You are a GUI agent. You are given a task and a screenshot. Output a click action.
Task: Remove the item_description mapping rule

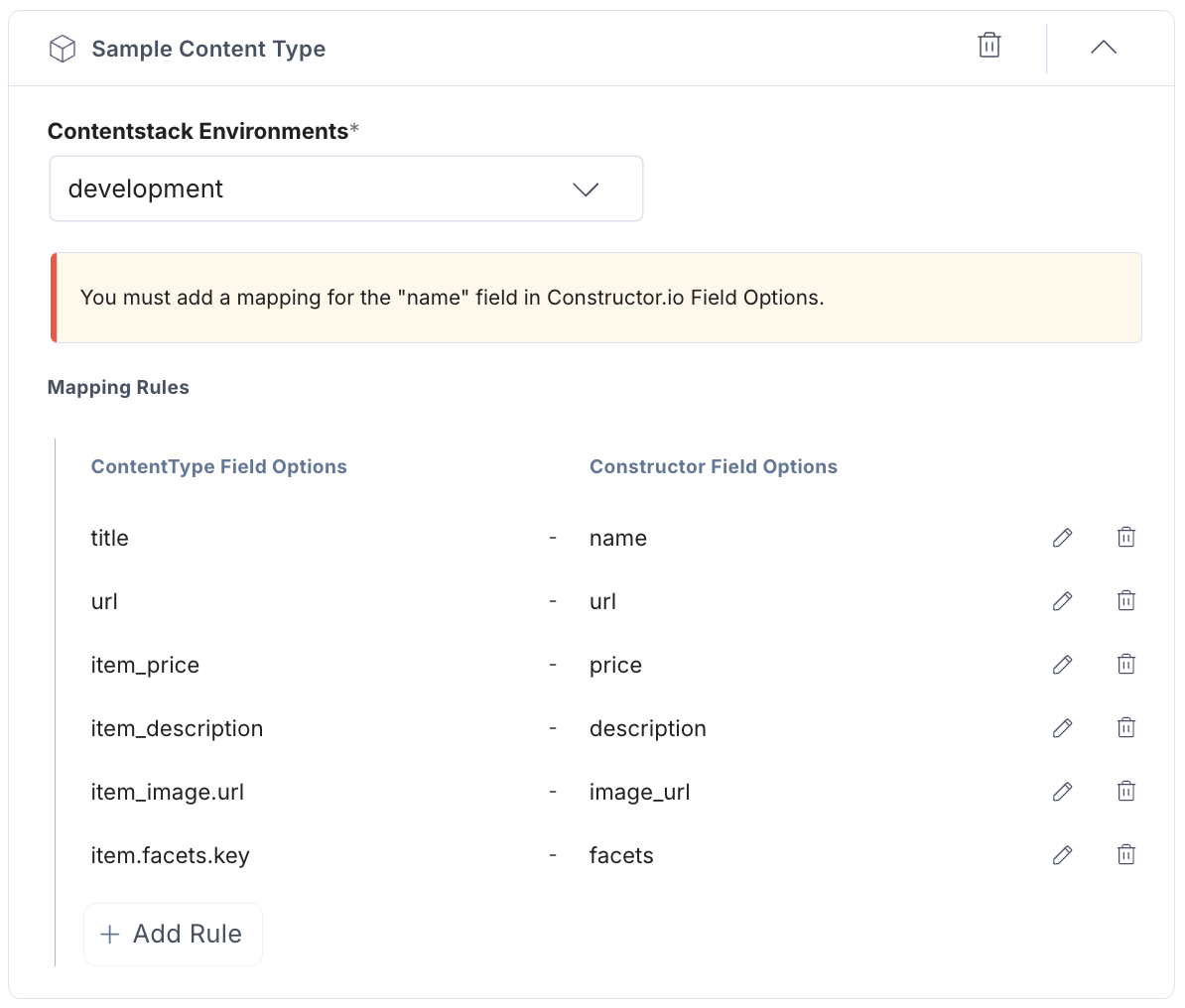pos(1126,727)
